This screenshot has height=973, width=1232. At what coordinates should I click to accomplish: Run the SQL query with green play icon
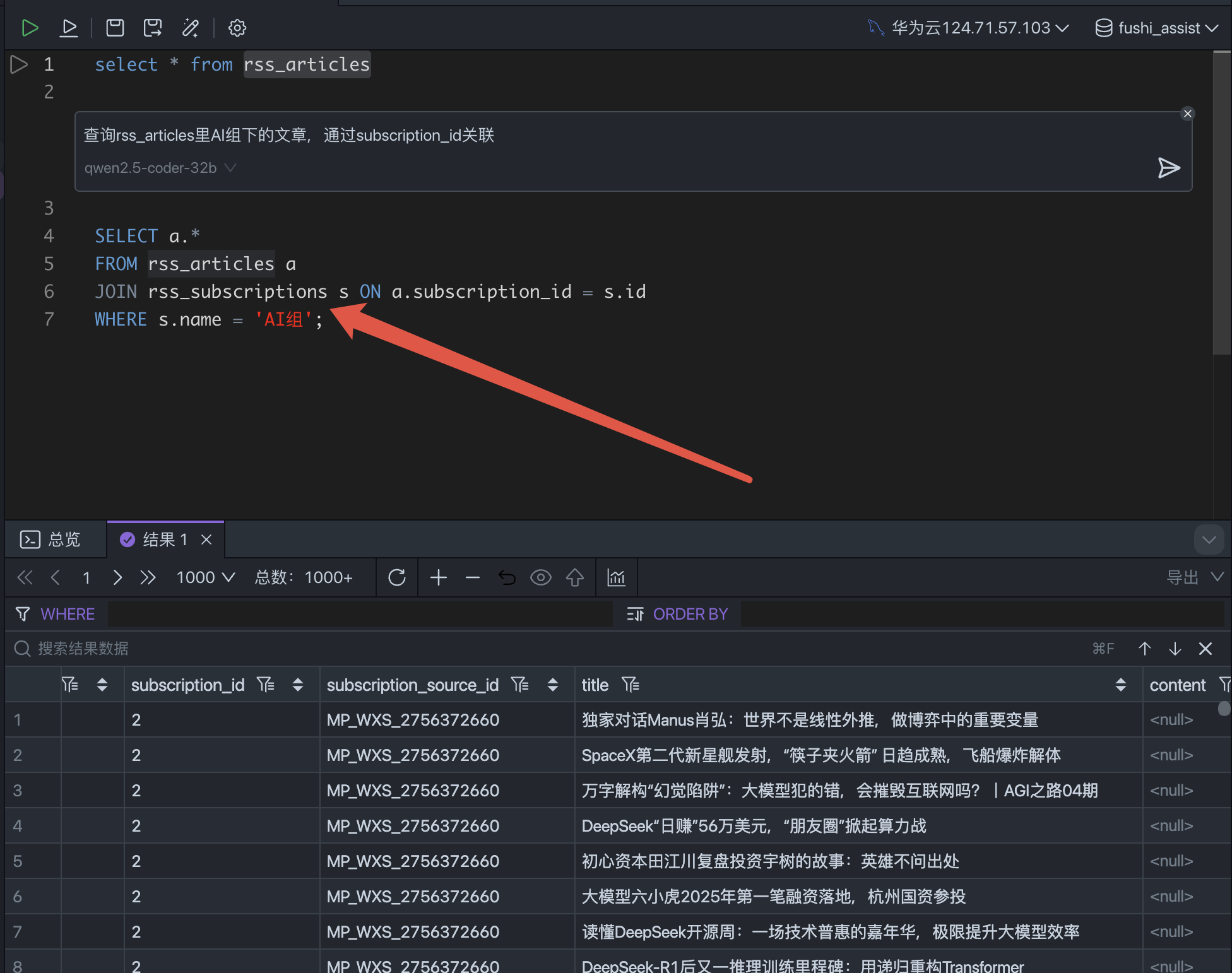pos(30,28)
